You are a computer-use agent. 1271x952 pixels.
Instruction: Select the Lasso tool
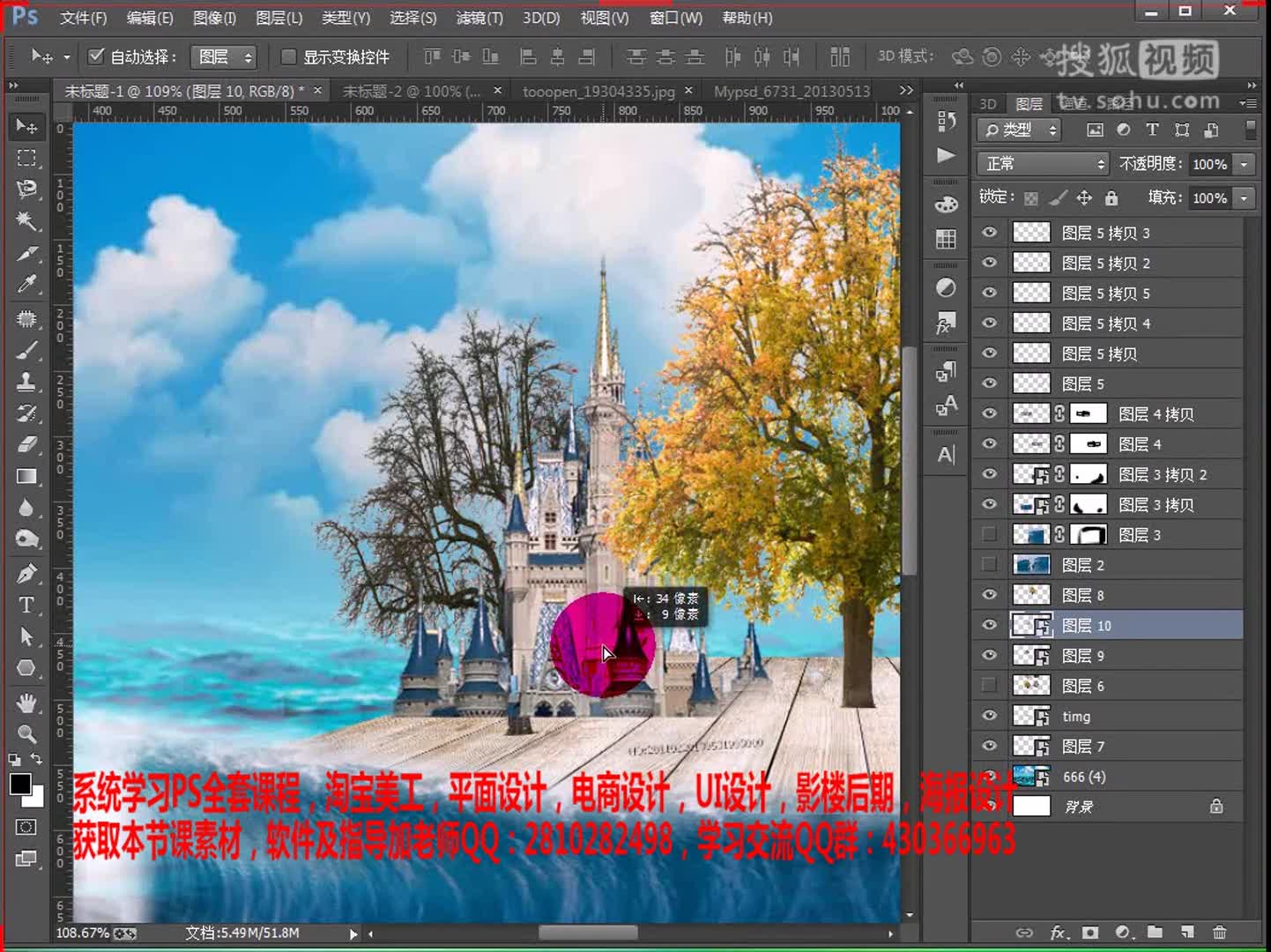tap(26, 190)
